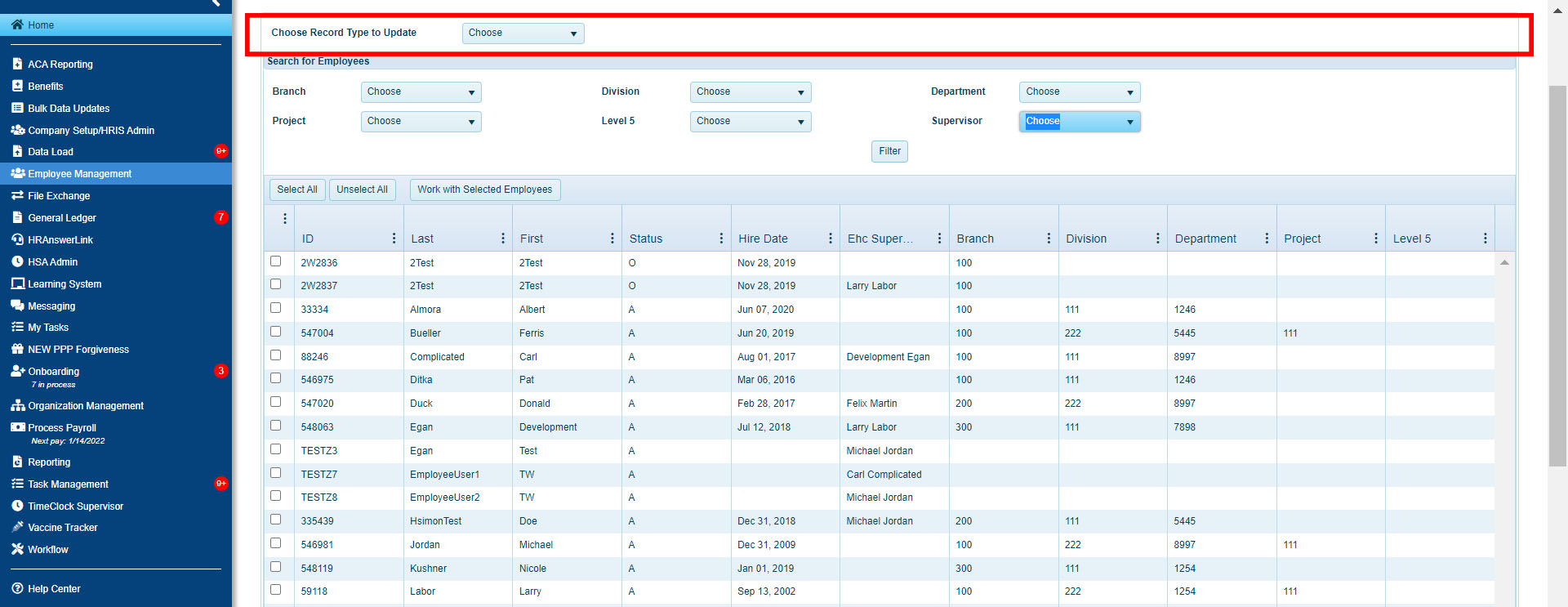Open the Division filter dropdown
The height and width of the screenshot is (607, 1568).
(750, 91)
